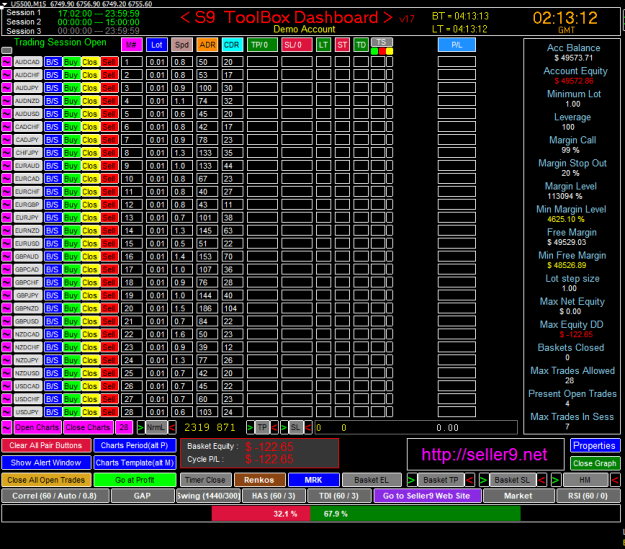Toggle the TD column header
This screenshot has width=625, height=549.
[x=361, y=45]
